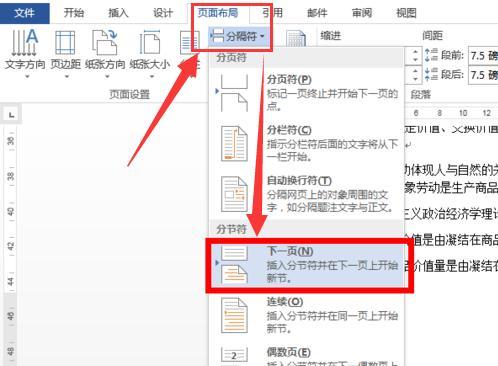
Task: Switch to the 插入 ribbon tab
Action: click(118, 13)
